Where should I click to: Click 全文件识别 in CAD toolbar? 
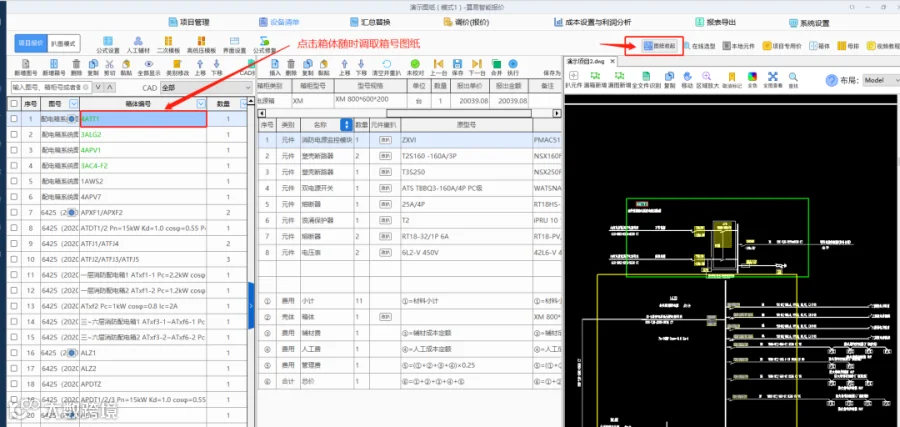click(x=646, y=80)
